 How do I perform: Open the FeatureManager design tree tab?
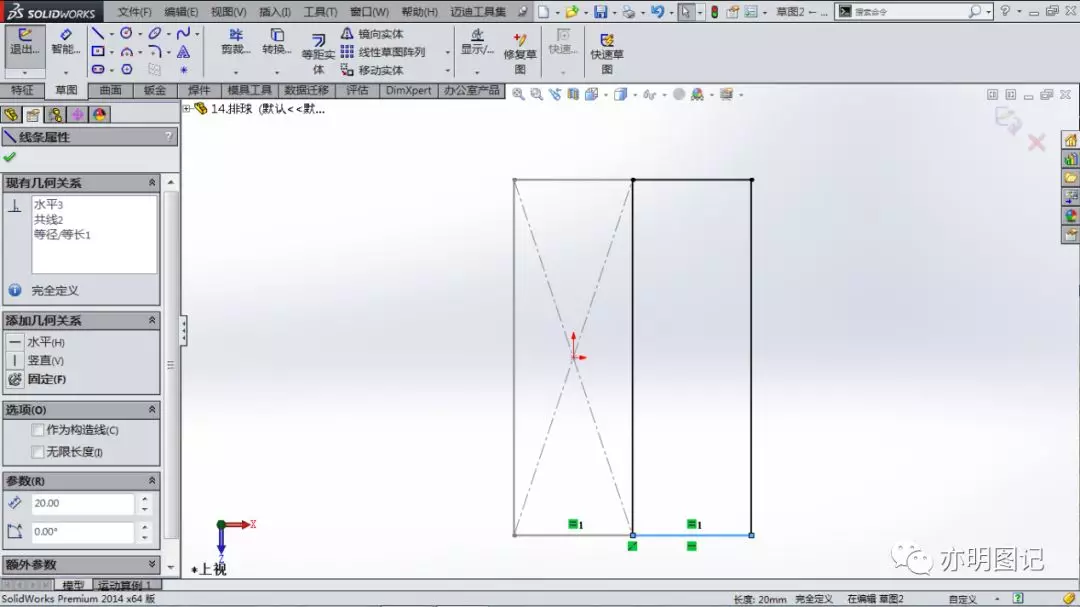click(11, 114)
